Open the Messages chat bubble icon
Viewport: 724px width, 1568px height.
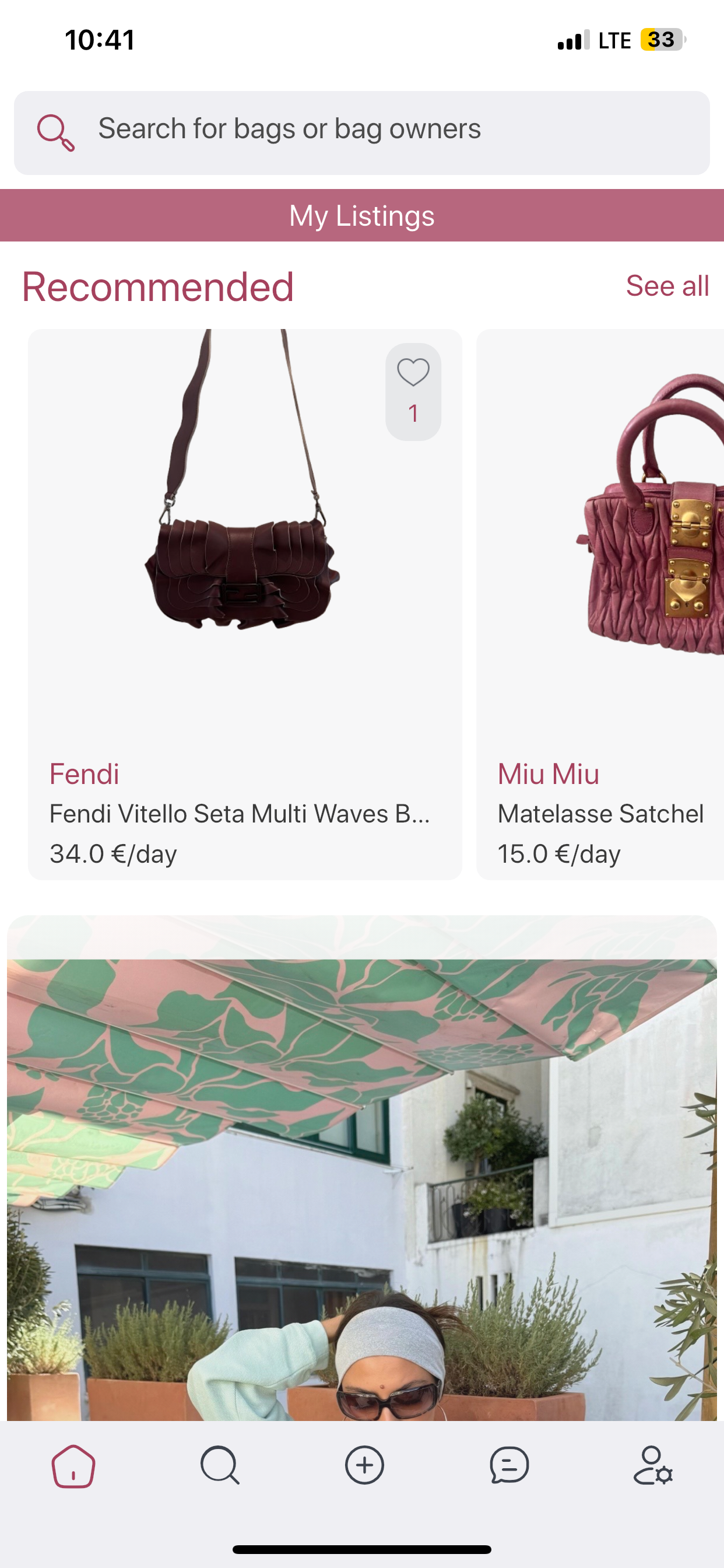tap(509, 1465)
